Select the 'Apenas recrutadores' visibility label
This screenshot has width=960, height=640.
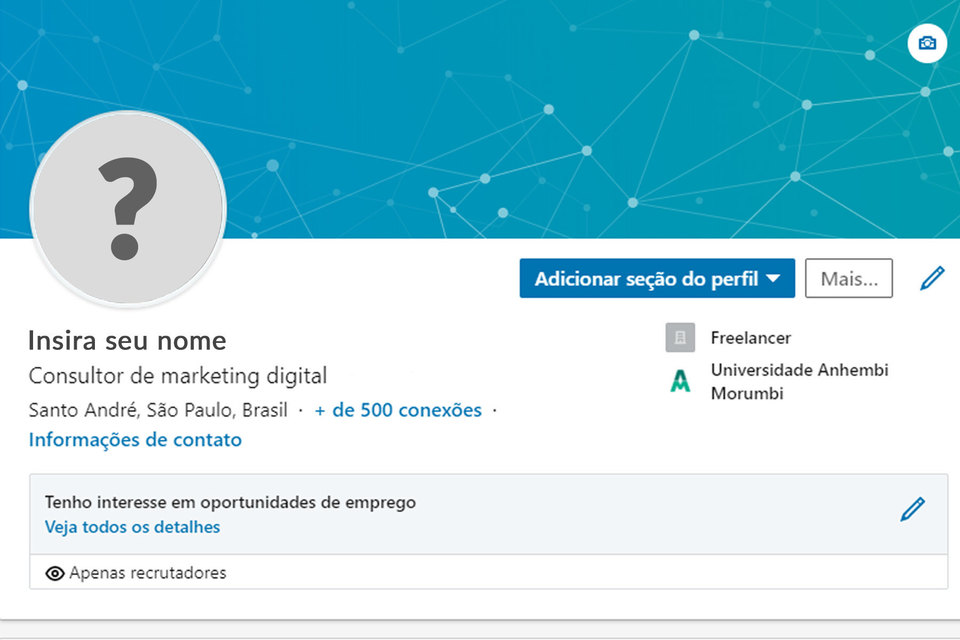(147, 573)
